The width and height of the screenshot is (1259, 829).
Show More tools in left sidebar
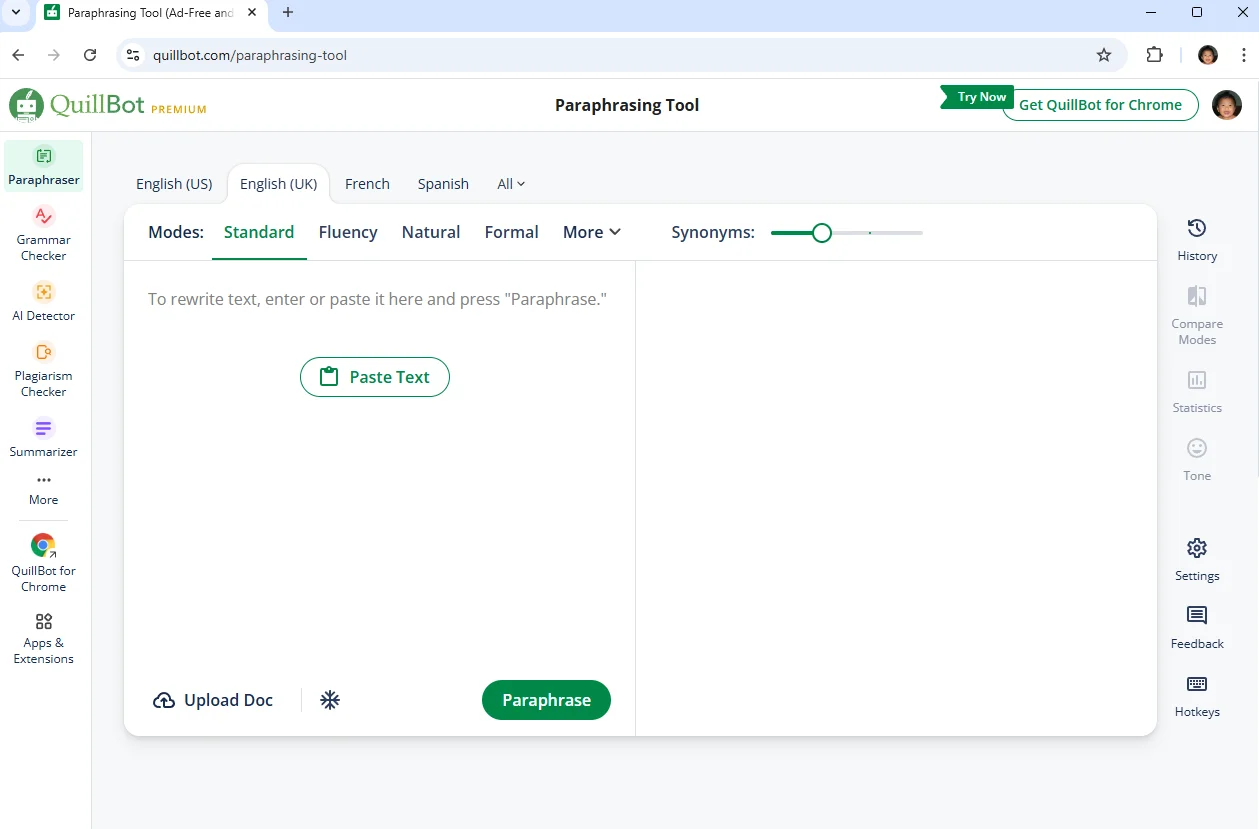coord(44,490)
